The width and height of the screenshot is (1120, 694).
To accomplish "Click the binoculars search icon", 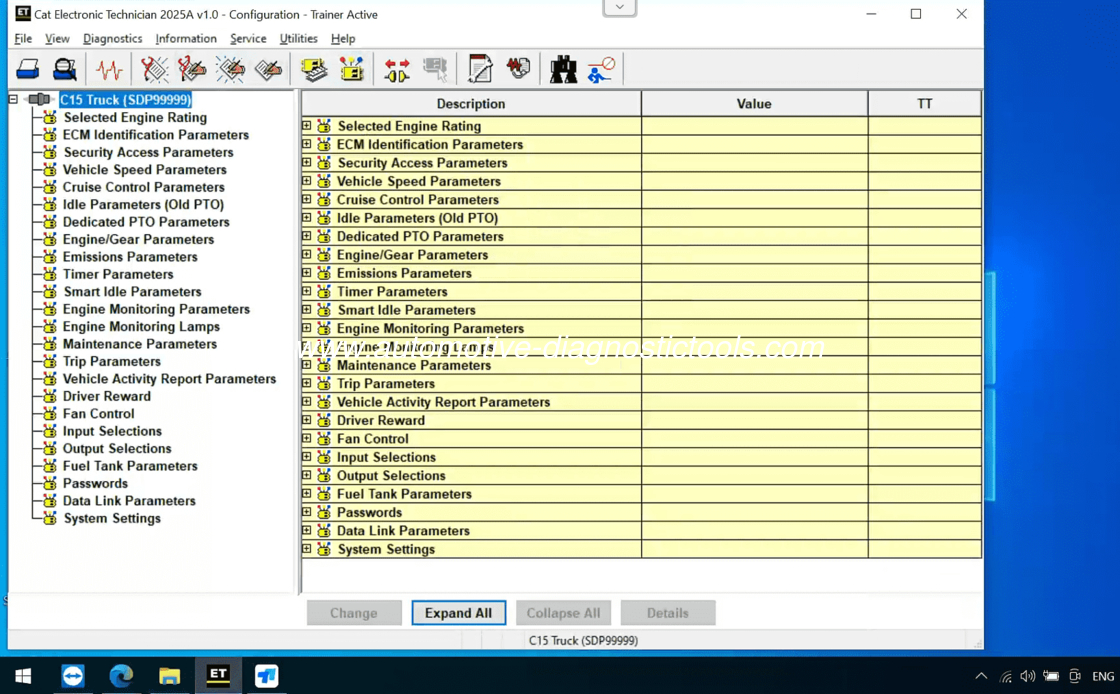I will [x=563, y=69].
